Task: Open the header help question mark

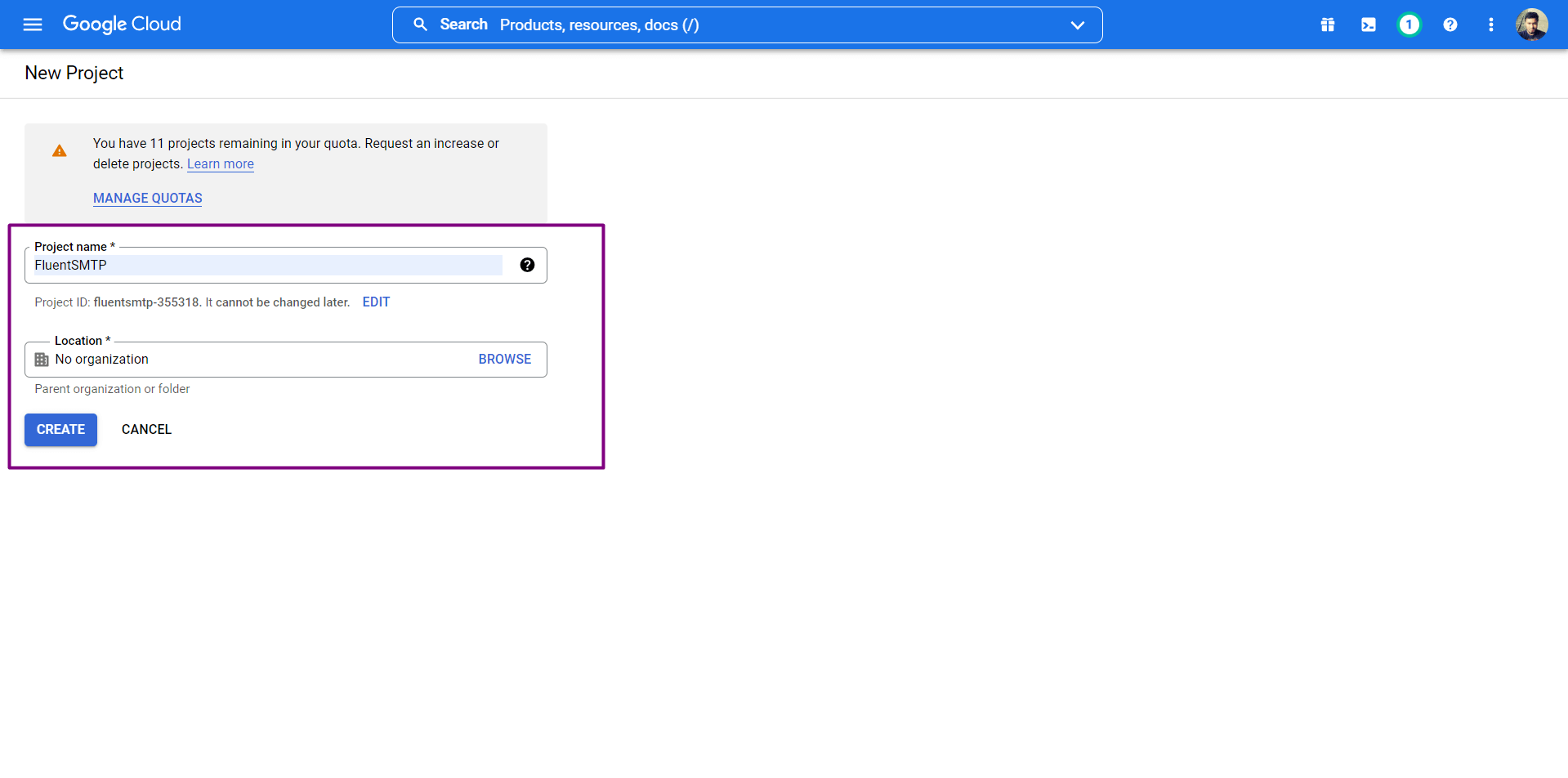Action: click(1450, 25)
